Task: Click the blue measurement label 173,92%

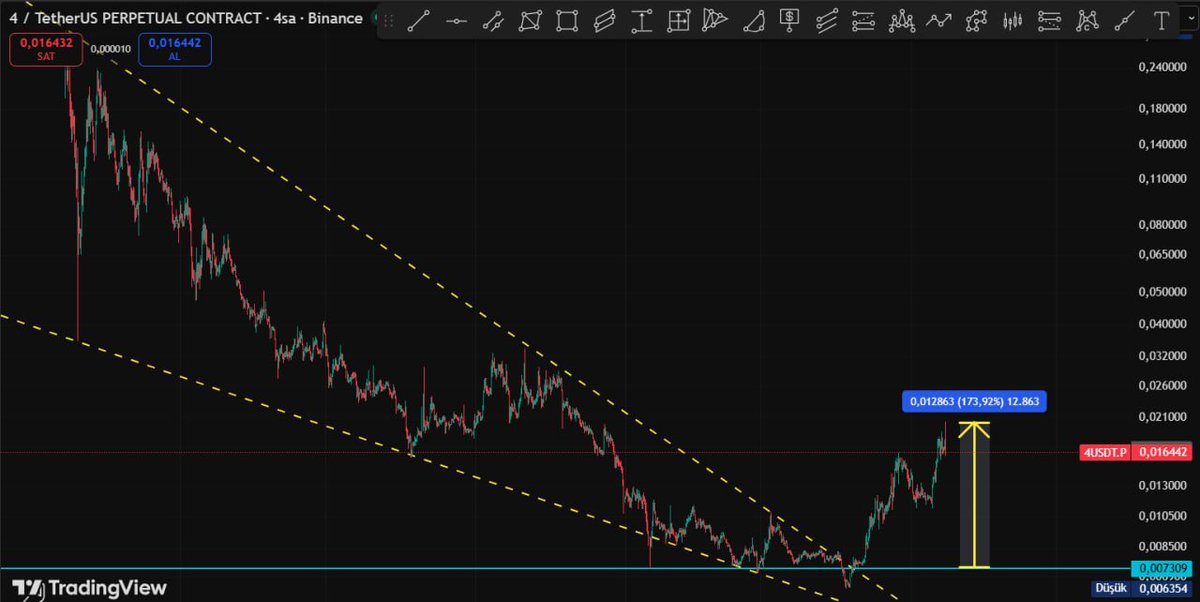Action: 976,401
